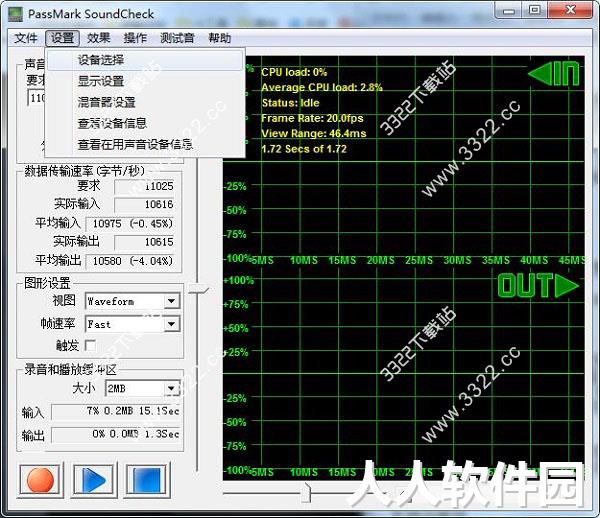Maximize the SoundCheck window
Image resolution: width=600 pixels, height=518 pixels.
(x=535, y=10)
